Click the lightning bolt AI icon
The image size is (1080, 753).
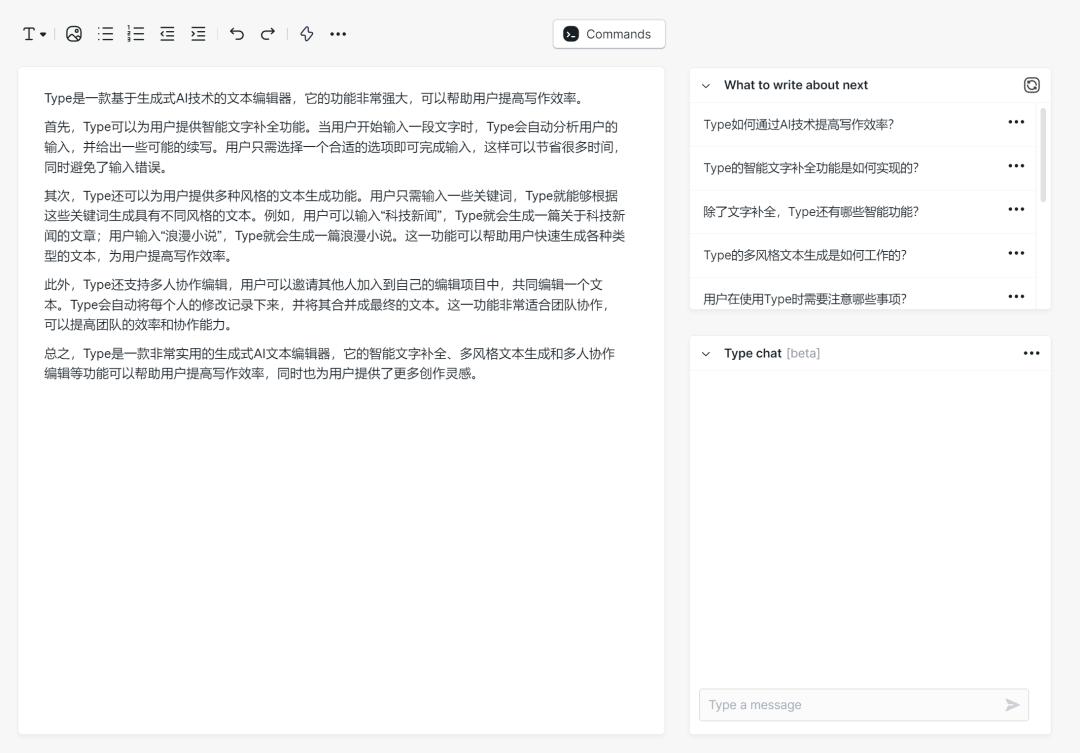[307, 34]
